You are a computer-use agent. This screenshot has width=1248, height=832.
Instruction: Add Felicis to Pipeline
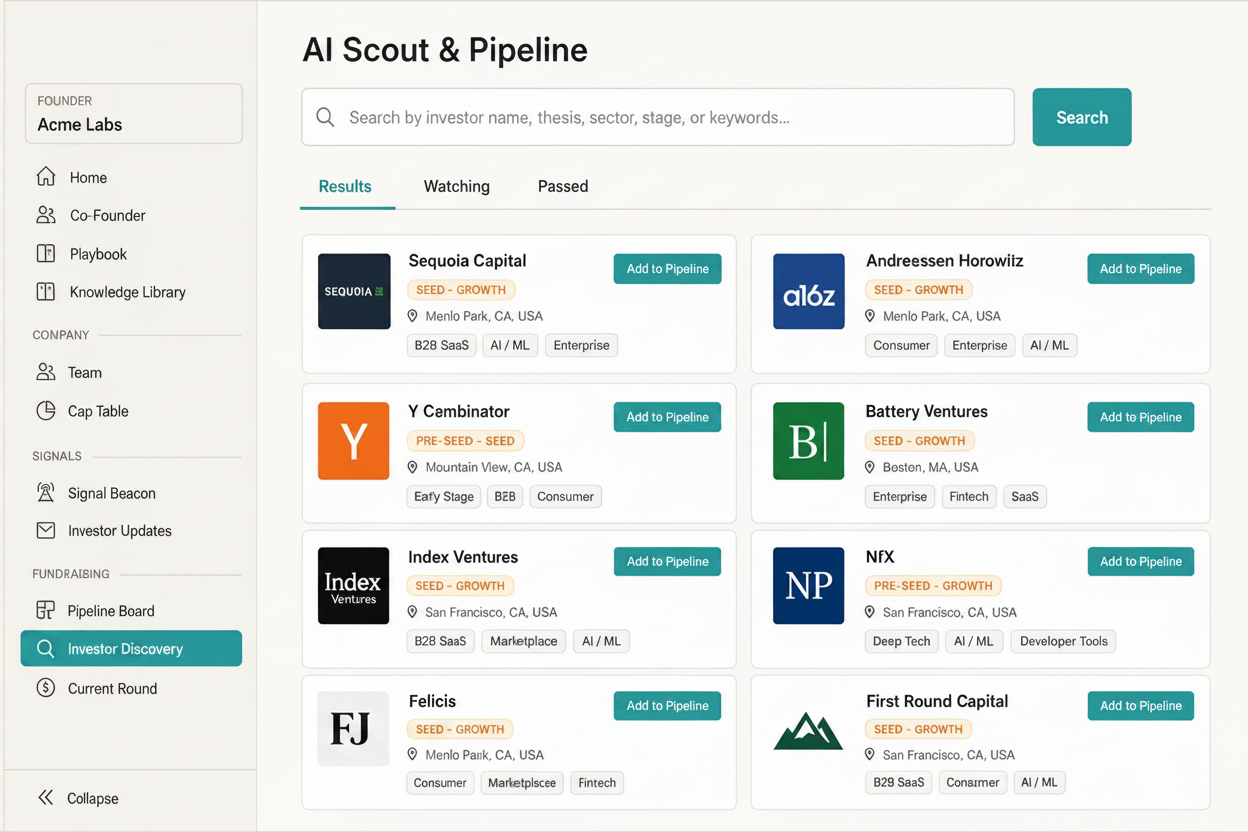point(668,705)
